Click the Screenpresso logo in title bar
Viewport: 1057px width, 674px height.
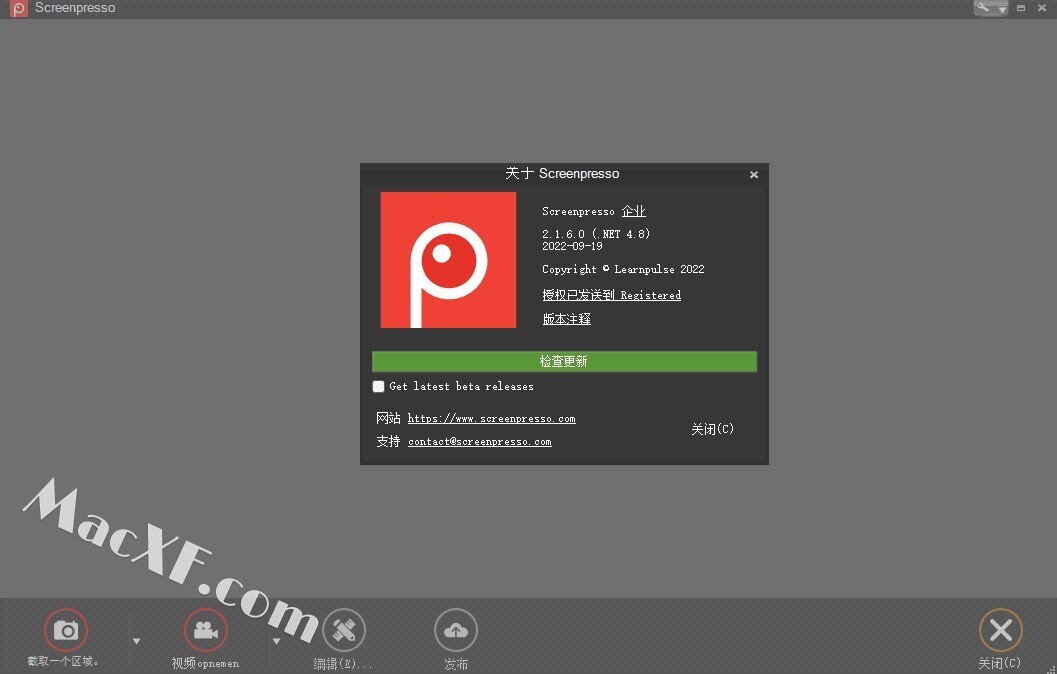18,9
